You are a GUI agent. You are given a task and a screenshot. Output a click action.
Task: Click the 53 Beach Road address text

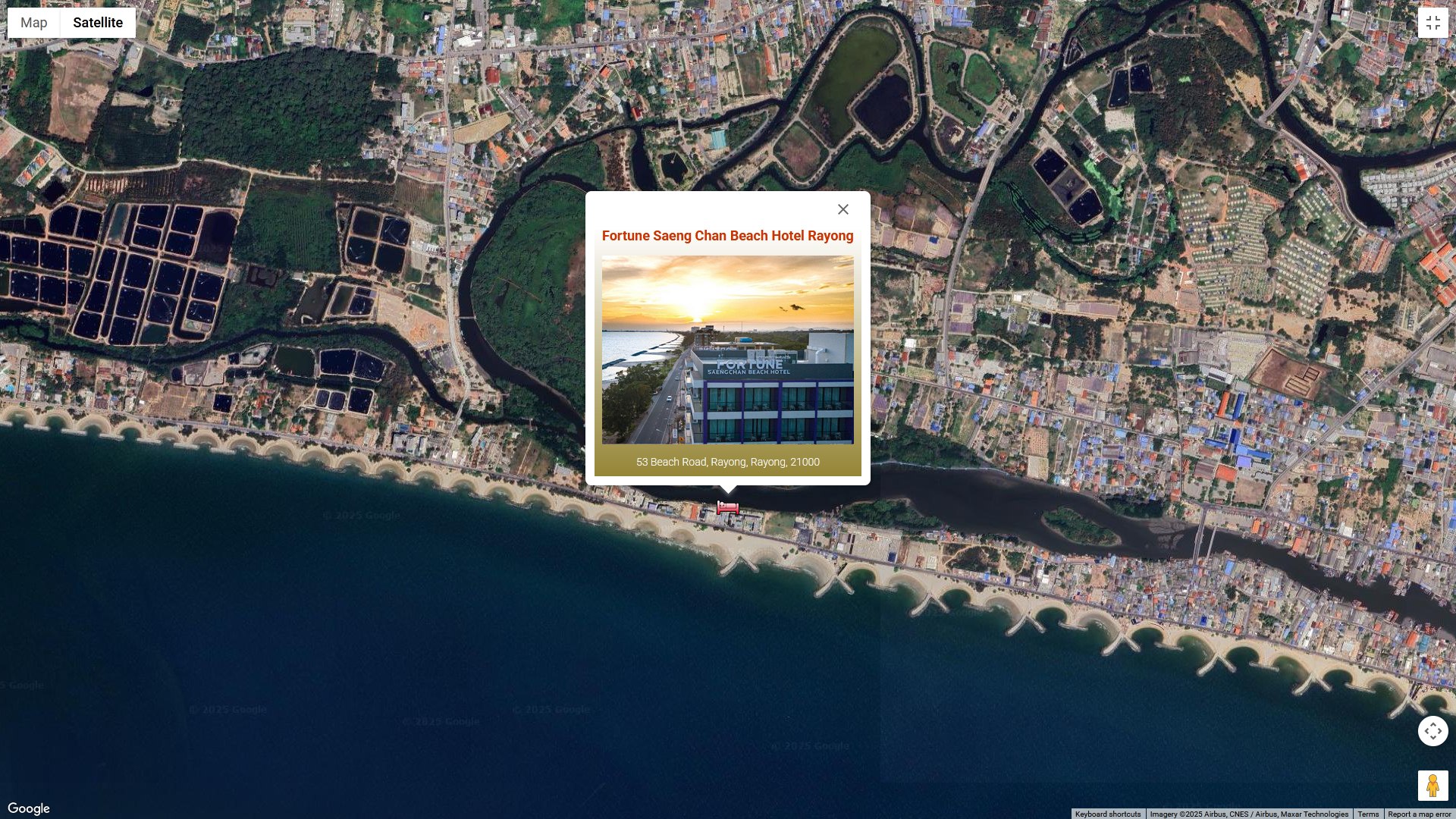(727, 462)
